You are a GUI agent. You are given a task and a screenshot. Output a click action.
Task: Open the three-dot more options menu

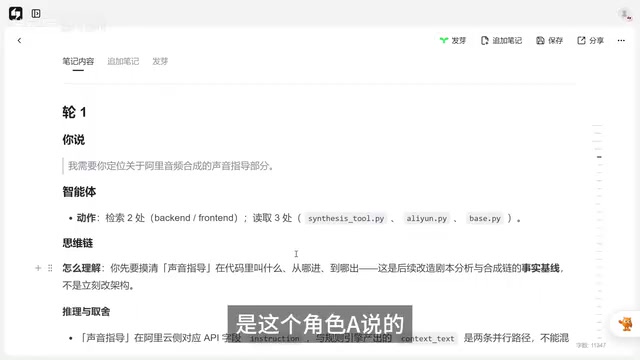click(x=621, y=40)
